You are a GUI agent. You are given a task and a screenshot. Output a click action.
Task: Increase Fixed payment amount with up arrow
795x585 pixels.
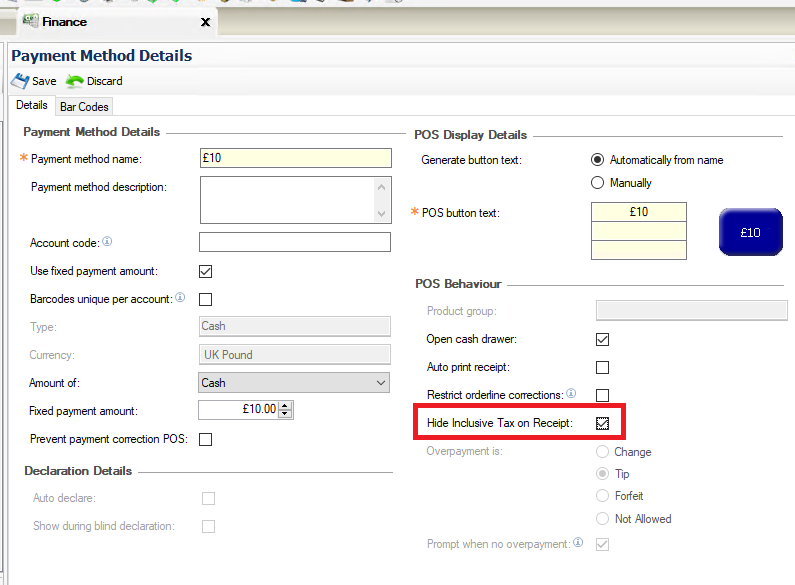285,406
